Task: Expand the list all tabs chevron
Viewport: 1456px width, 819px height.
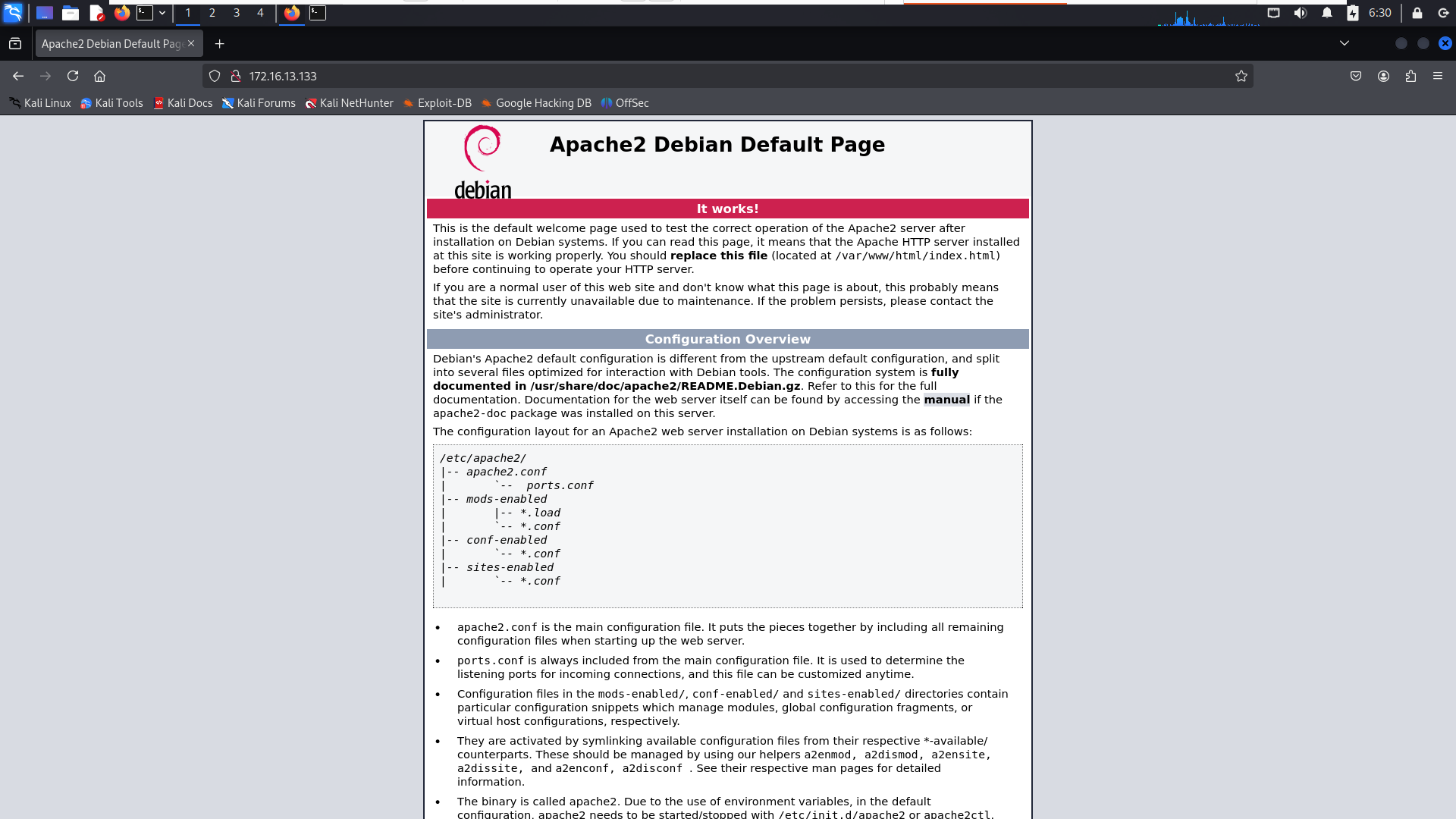Action: tap(1345, 43)
